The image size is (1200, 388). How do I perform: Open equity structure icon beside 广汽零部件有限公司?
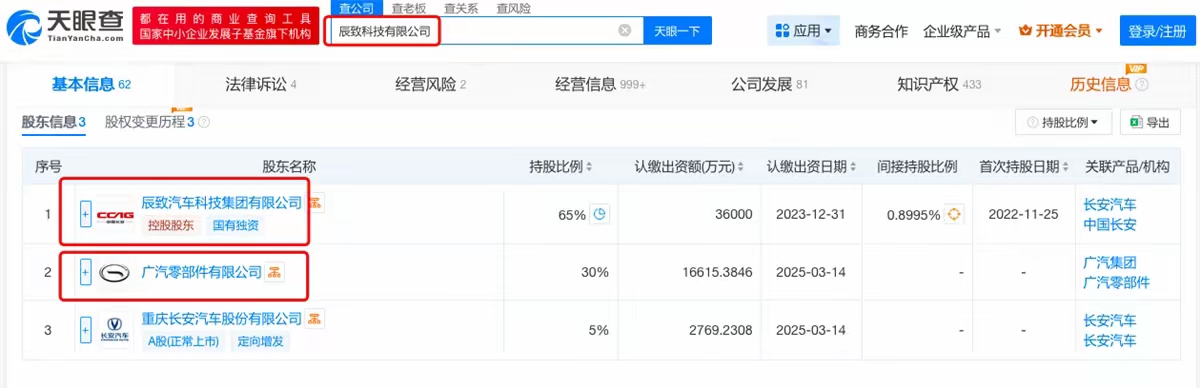[x=275, y=272]
